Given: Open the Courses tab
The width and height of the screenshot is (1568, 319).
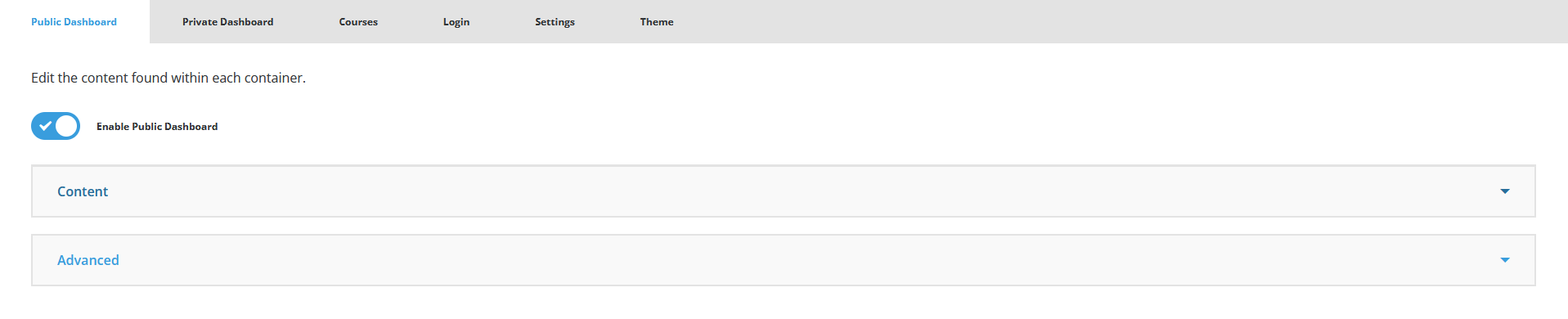Looking at the screenshot, I should coord(358,22).
